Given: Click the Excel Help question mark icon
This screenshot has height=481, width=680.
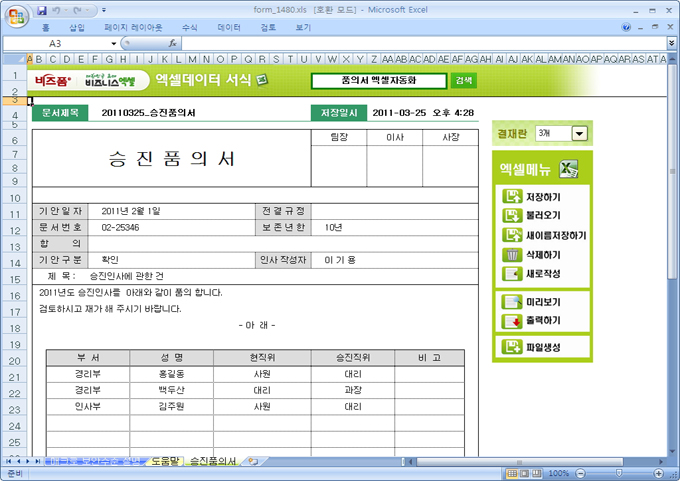Looking at the screenshot, I should coord(626,27).
